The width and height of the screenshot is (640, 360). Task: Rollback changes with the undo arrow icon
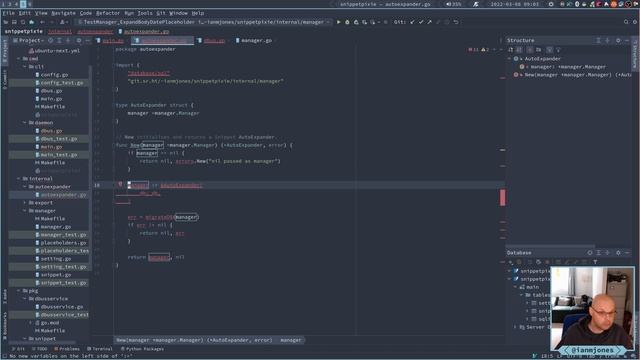point(456,22)
